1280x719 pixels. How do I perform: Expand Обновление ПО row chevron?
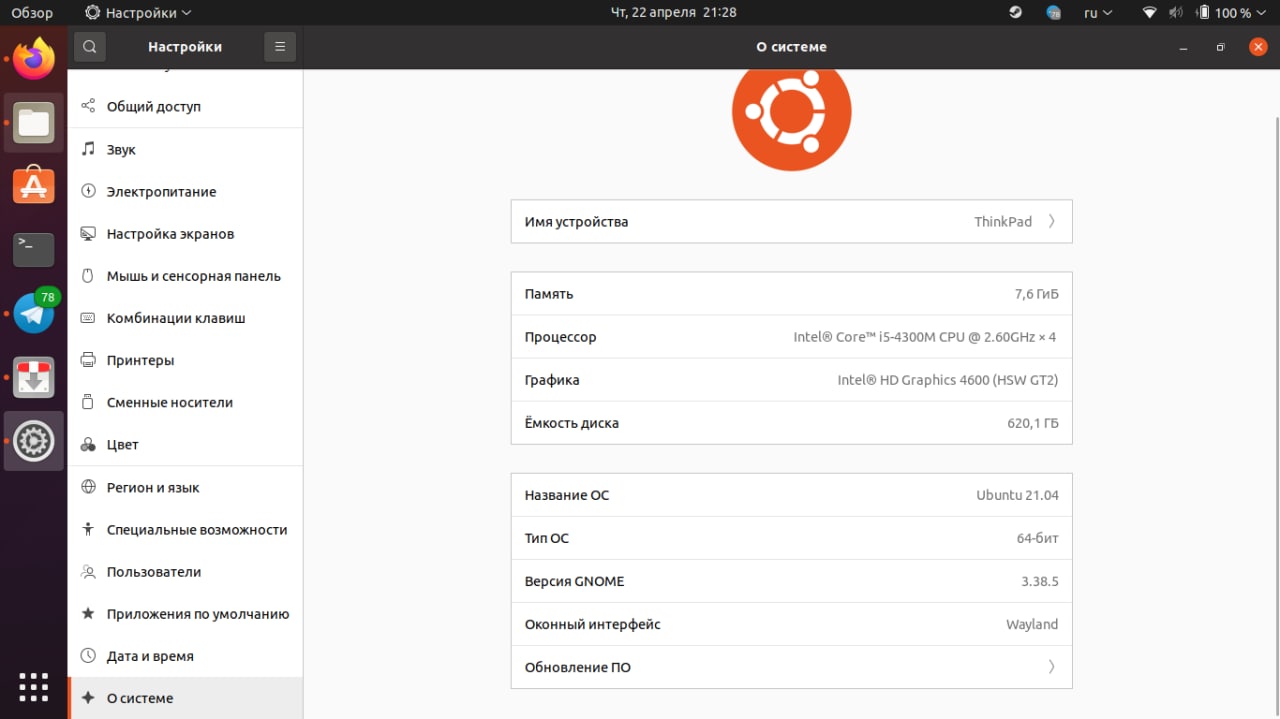[1051, 666]
